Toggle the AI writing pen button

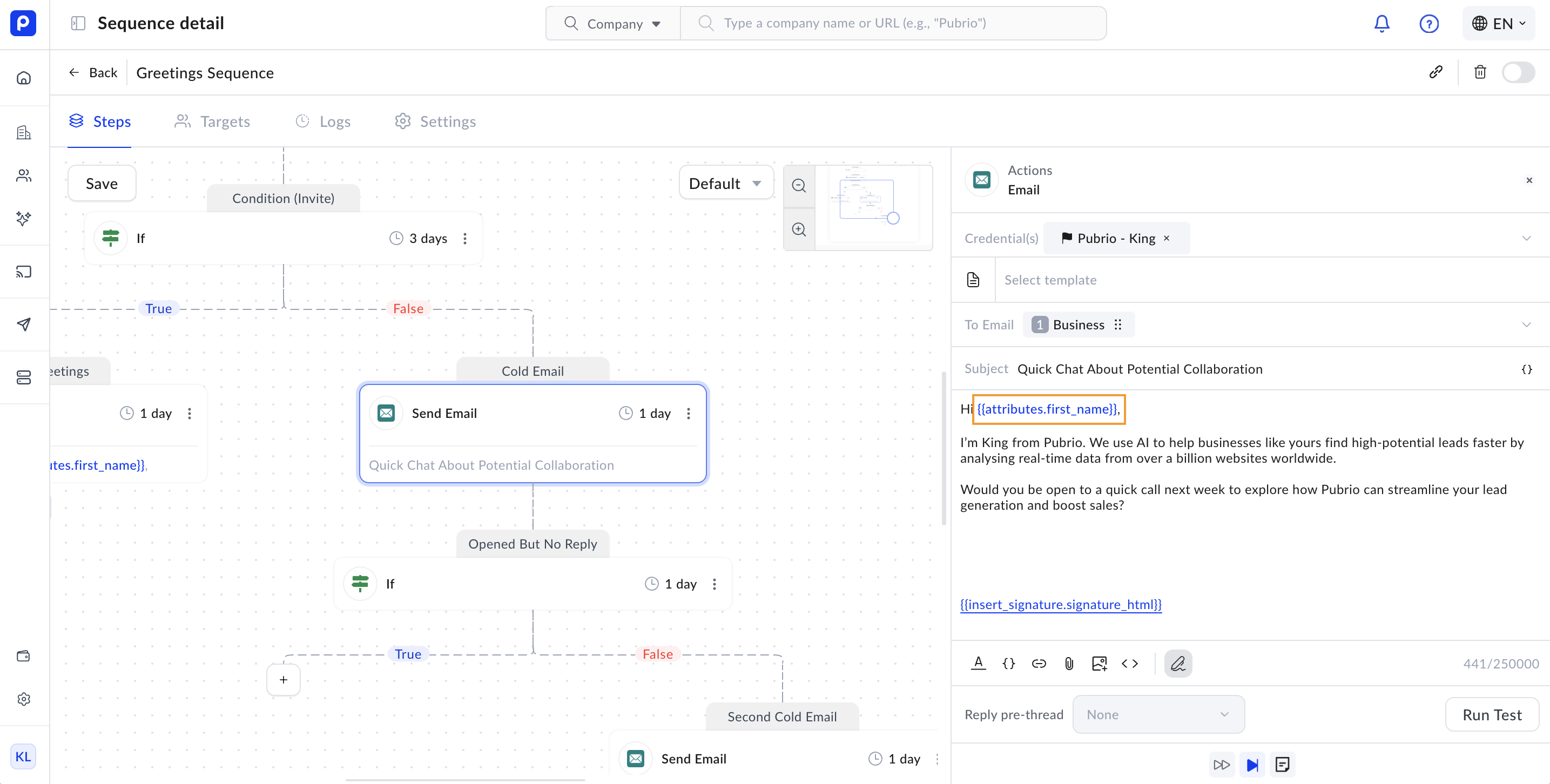pyautogui.click(x=1177, y=663)
